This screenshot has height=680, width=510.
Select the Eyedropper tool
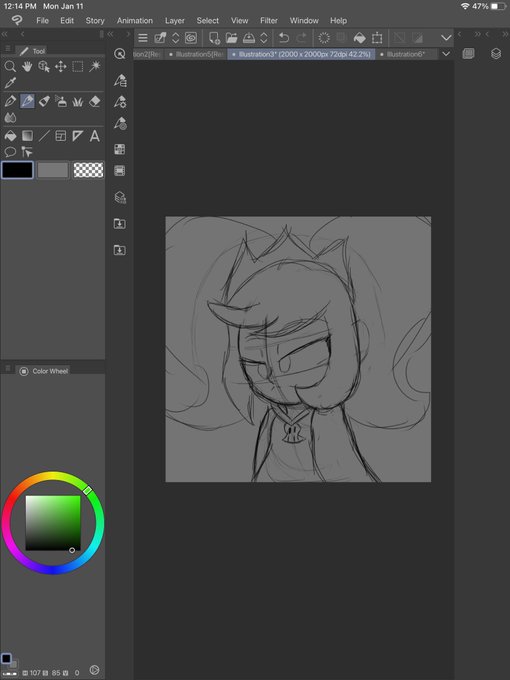tap(10, 82)
